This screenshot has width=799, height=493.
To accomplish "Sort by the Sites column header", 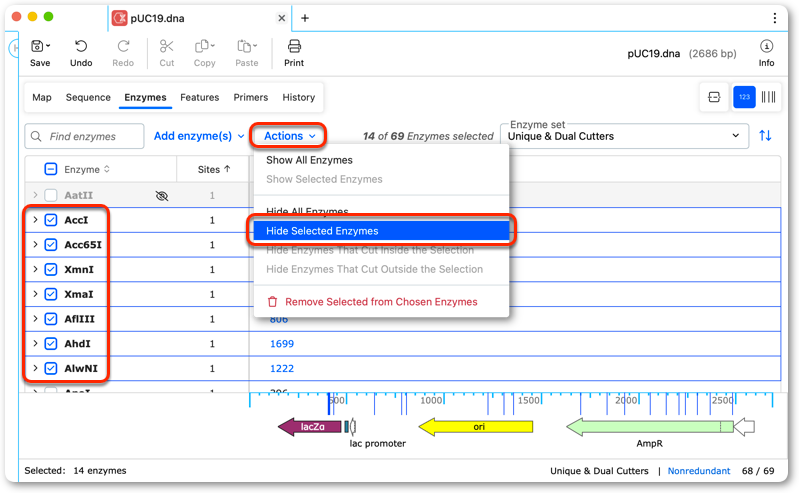I will coord(214,169).
